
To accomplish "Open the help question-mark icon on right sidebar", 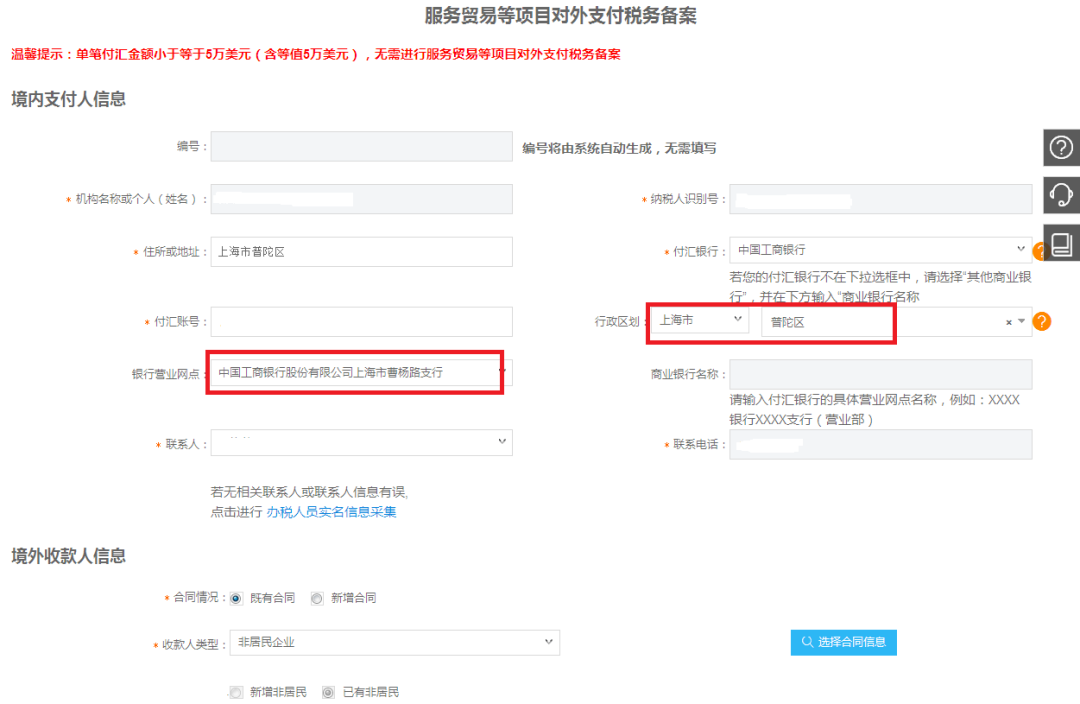I will tap(1063, 148).
